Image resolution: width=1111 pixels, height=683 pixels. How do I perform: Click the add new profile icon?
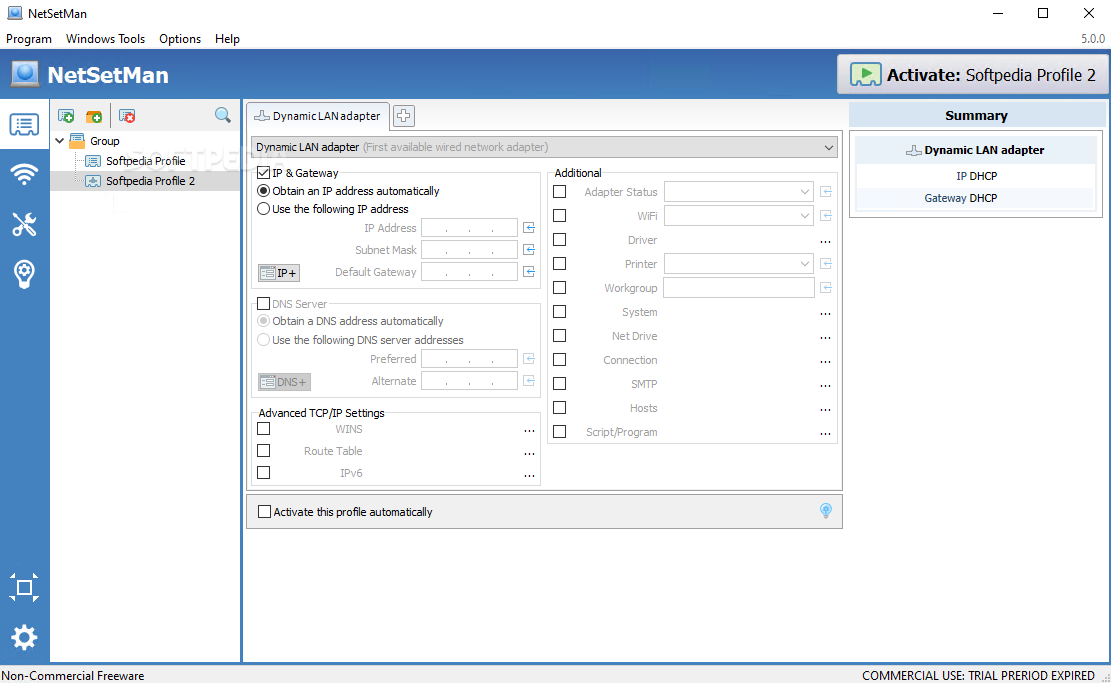coord(66,115)
